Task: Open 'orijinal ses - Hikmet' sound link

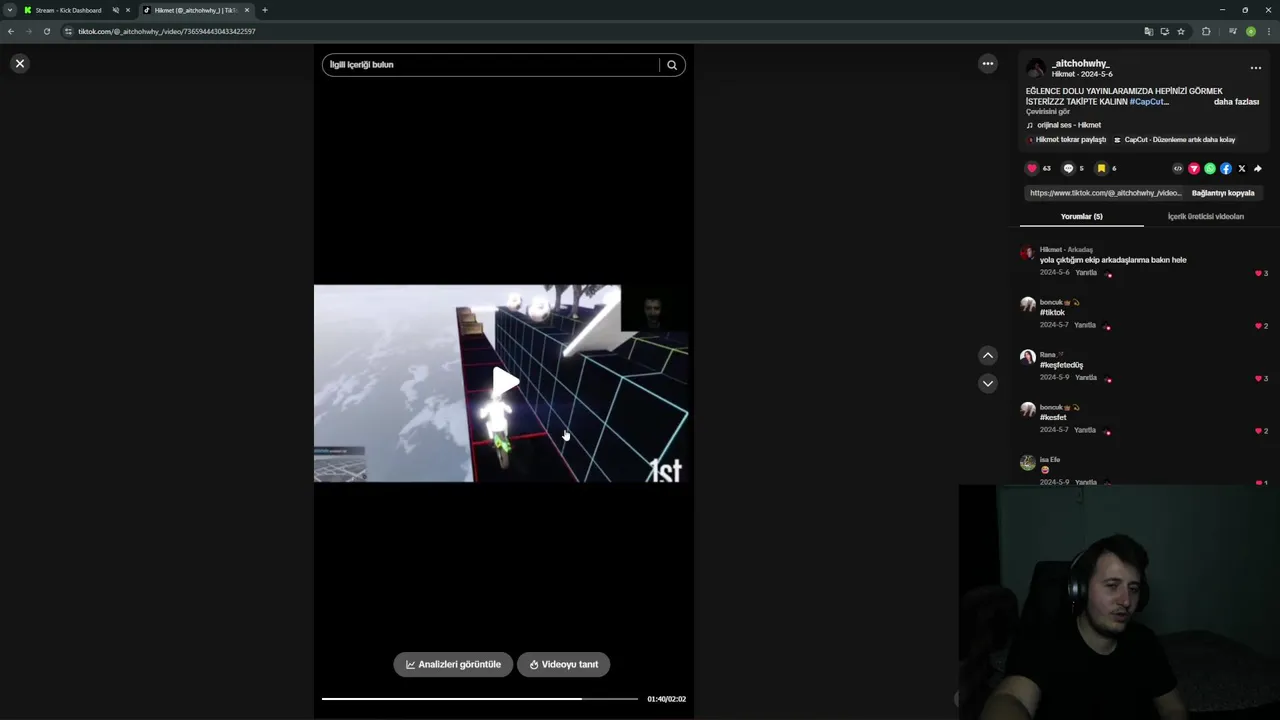Action: tap(1064, 125)
